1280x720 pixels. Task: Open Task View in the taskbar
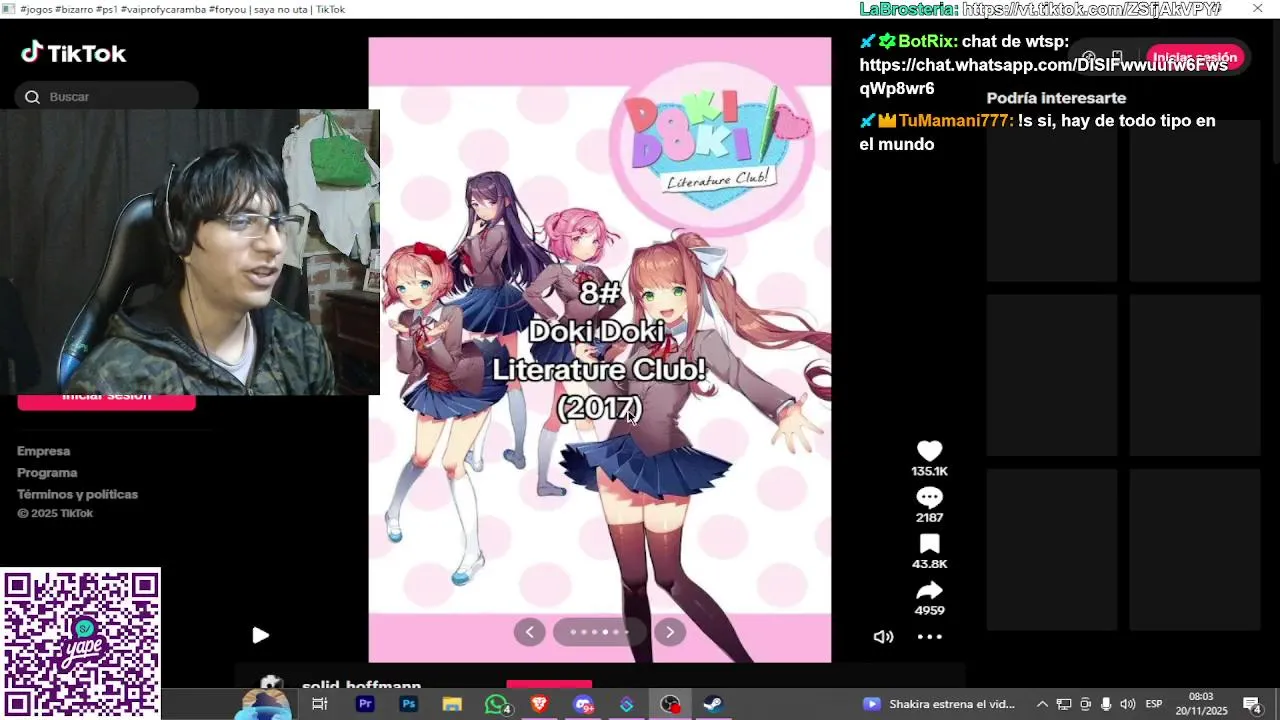320,704
